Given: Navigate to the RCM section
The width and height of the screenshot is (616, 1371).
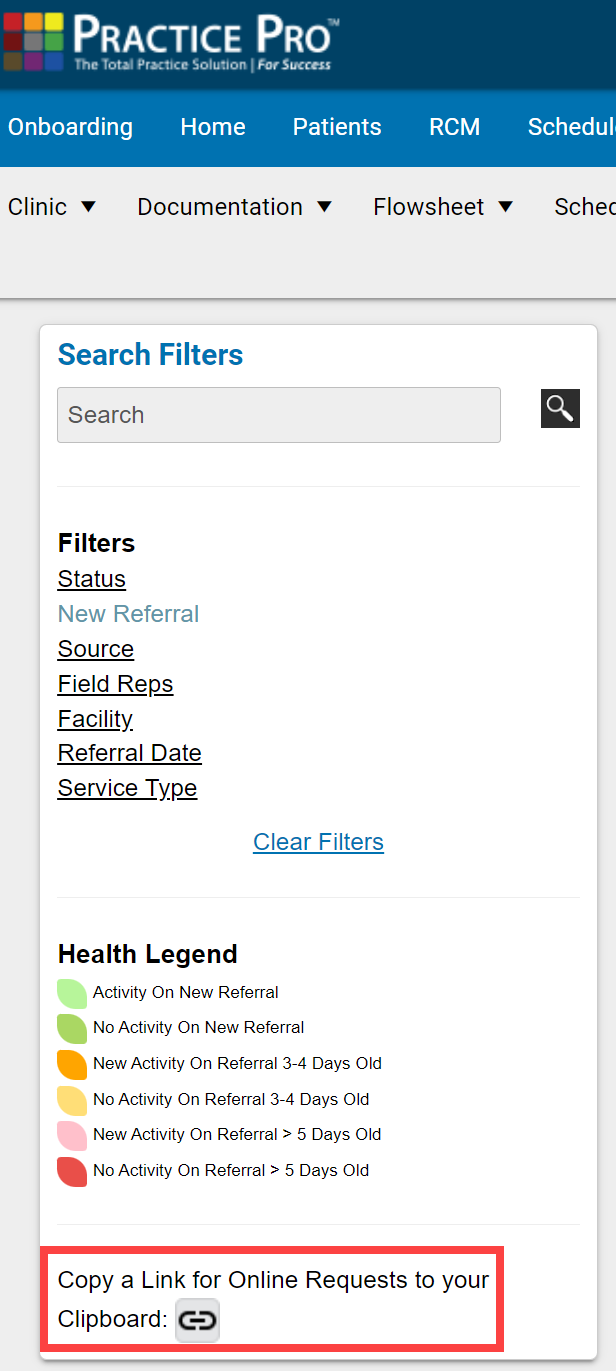Looking at the screenshot, I should click(x=455, y=127).
